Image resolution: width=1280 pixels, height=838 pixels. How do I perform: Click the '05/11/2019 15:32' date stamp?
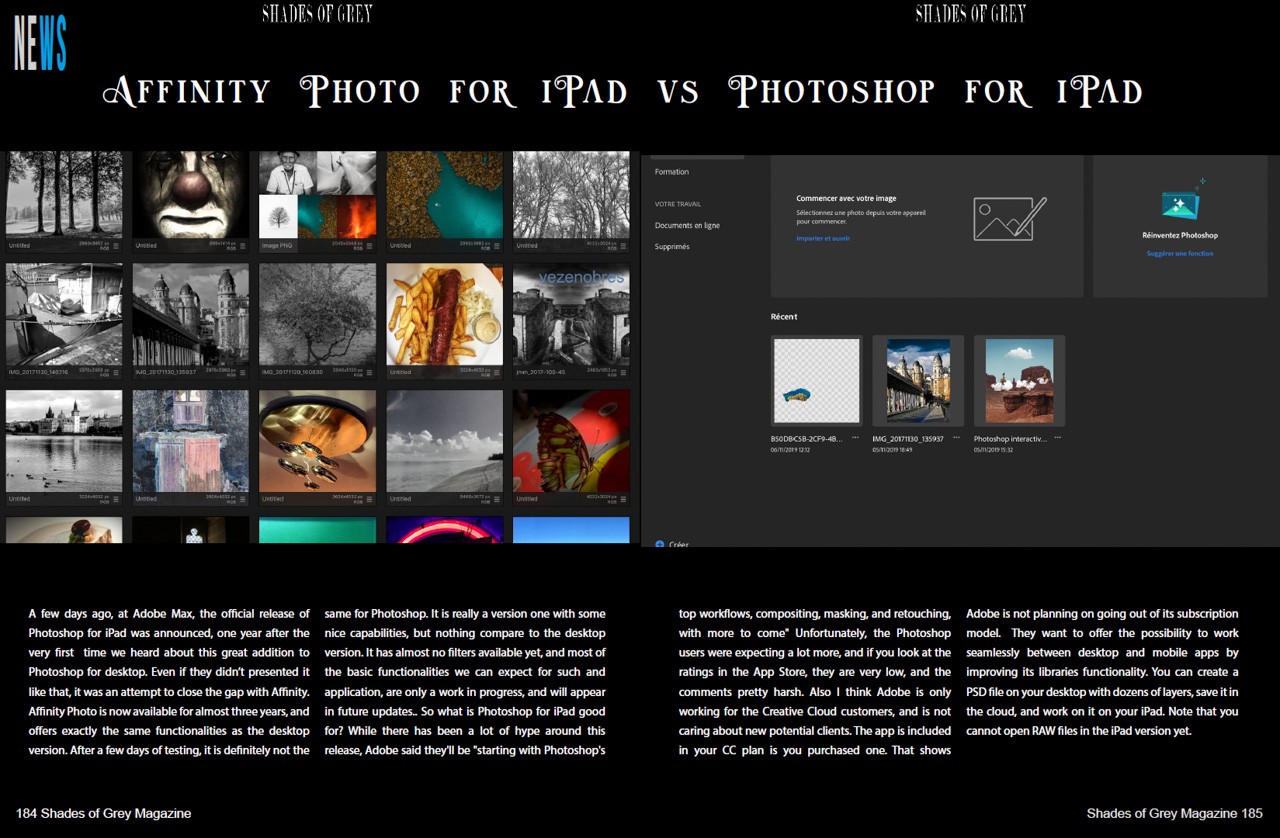pyautogui.click(x=993, y=450)
